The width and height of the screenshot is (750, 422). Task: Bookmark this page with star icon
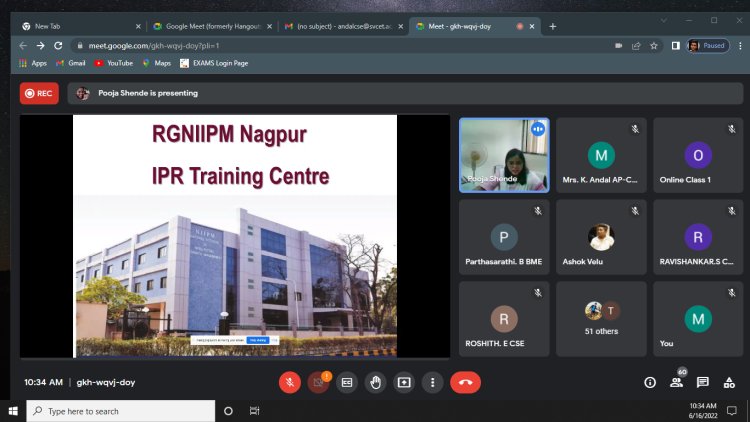[x=654, y=46]
